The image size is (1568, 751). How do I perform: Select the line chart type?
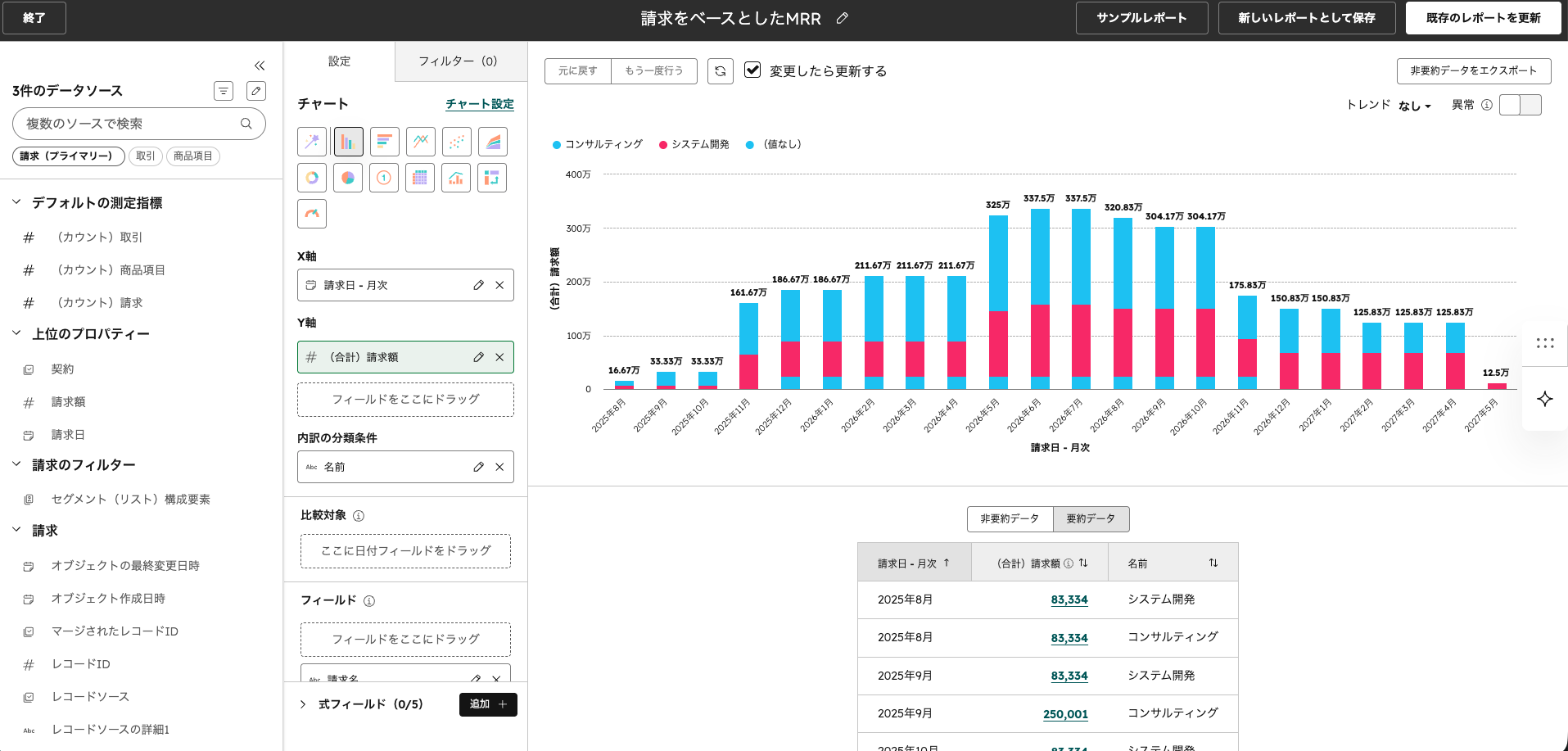(420, 142)
